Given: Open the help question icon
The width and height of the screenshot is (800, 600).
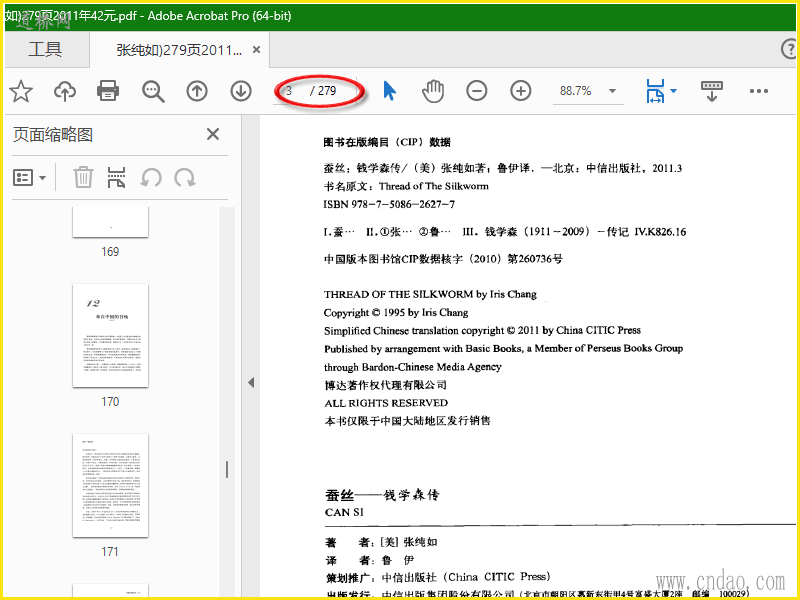Looking at the screenshot, I should click(x=789, y=49).
